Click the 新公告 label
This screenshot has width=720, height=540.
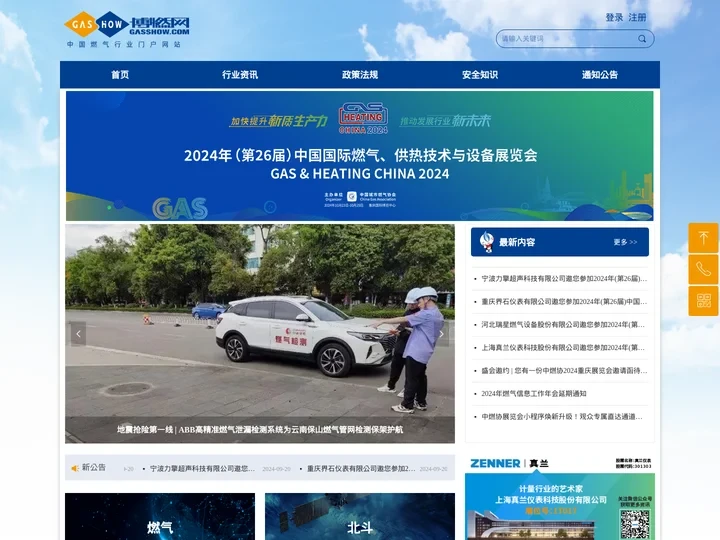point(94,467)
